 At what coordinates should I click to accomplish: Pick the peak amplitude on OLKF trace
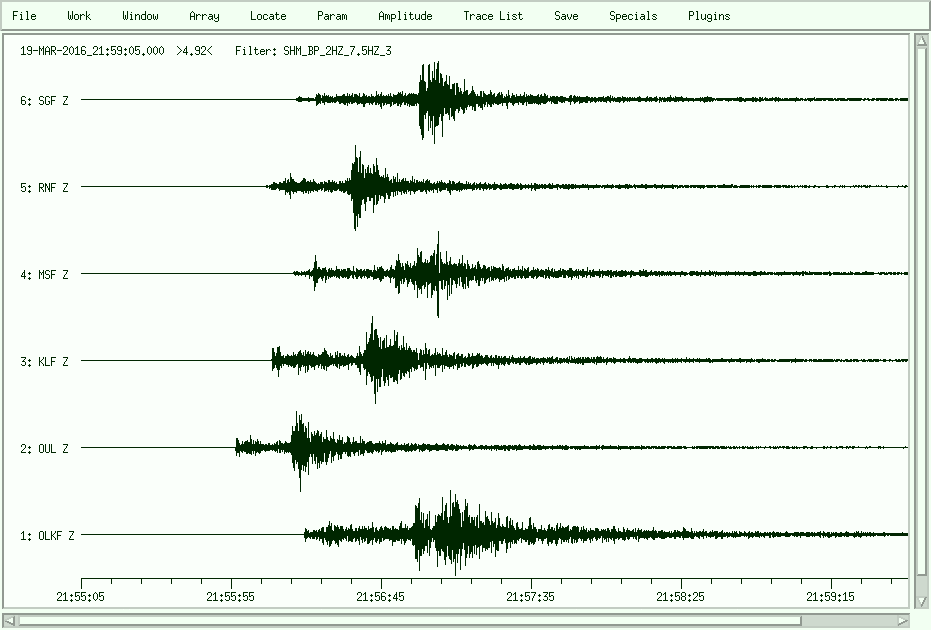click(x=454, y=533)
